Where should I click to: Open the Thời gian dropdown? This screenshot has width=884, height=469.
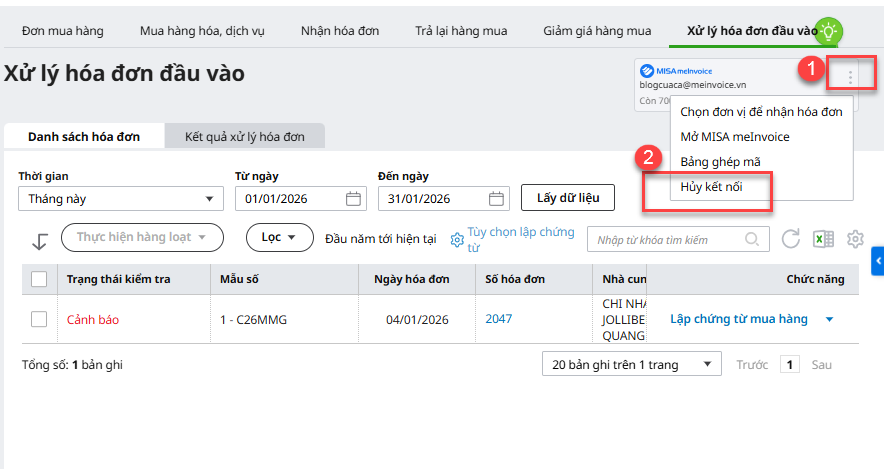tap(120, 198)
